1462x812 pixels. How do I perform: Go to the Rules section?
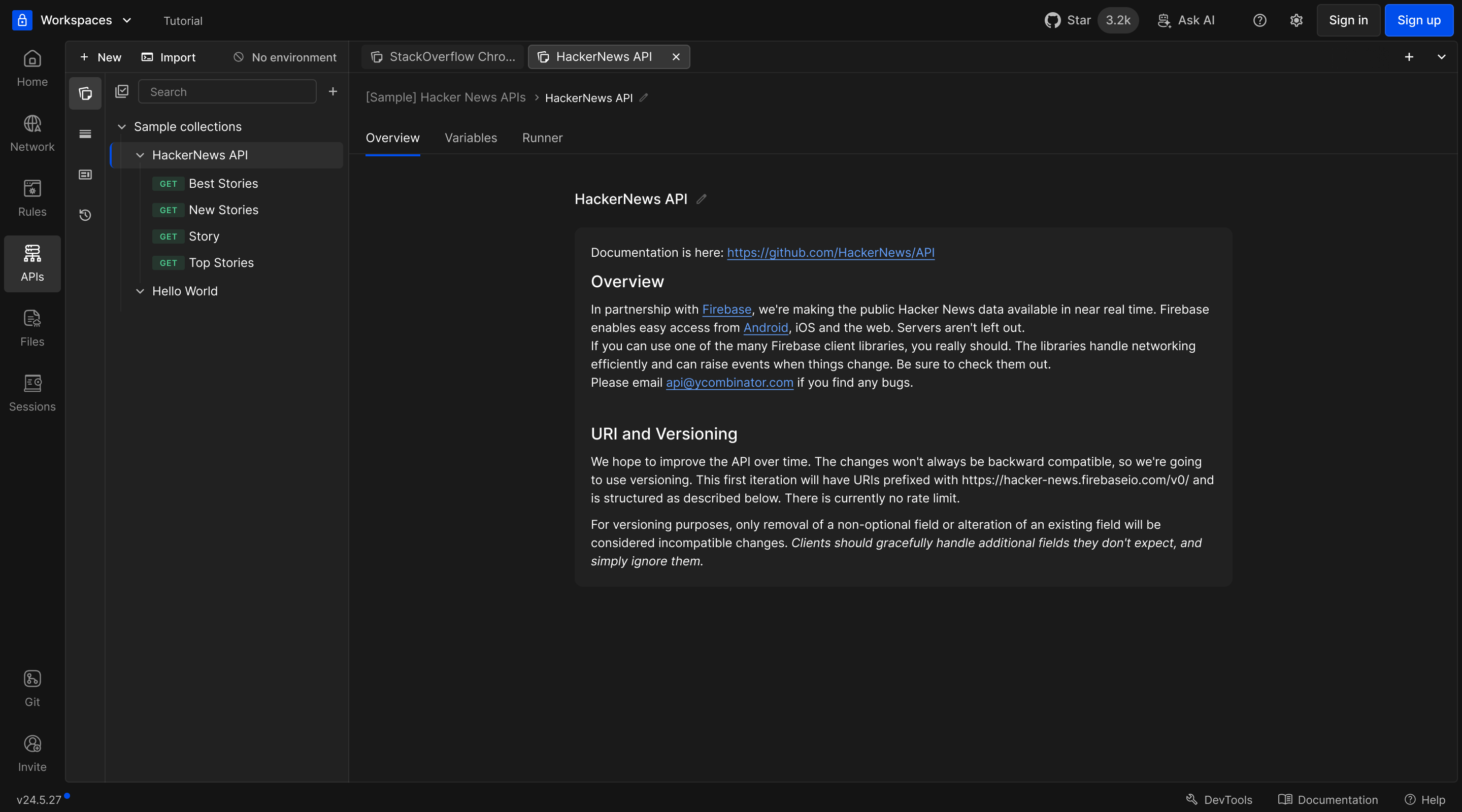[32, 198]
